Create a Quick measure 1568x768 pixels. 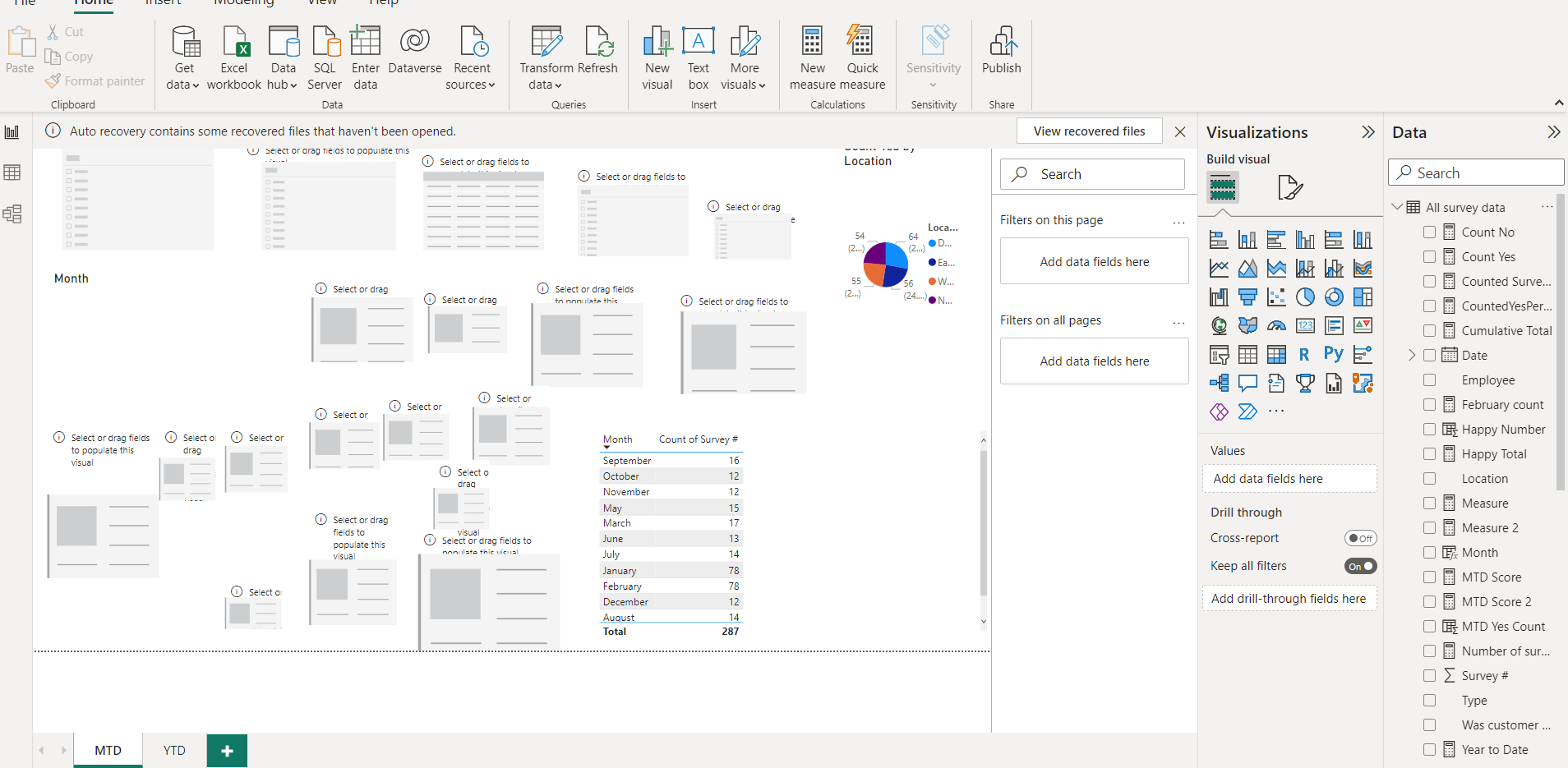pos(862,57)
